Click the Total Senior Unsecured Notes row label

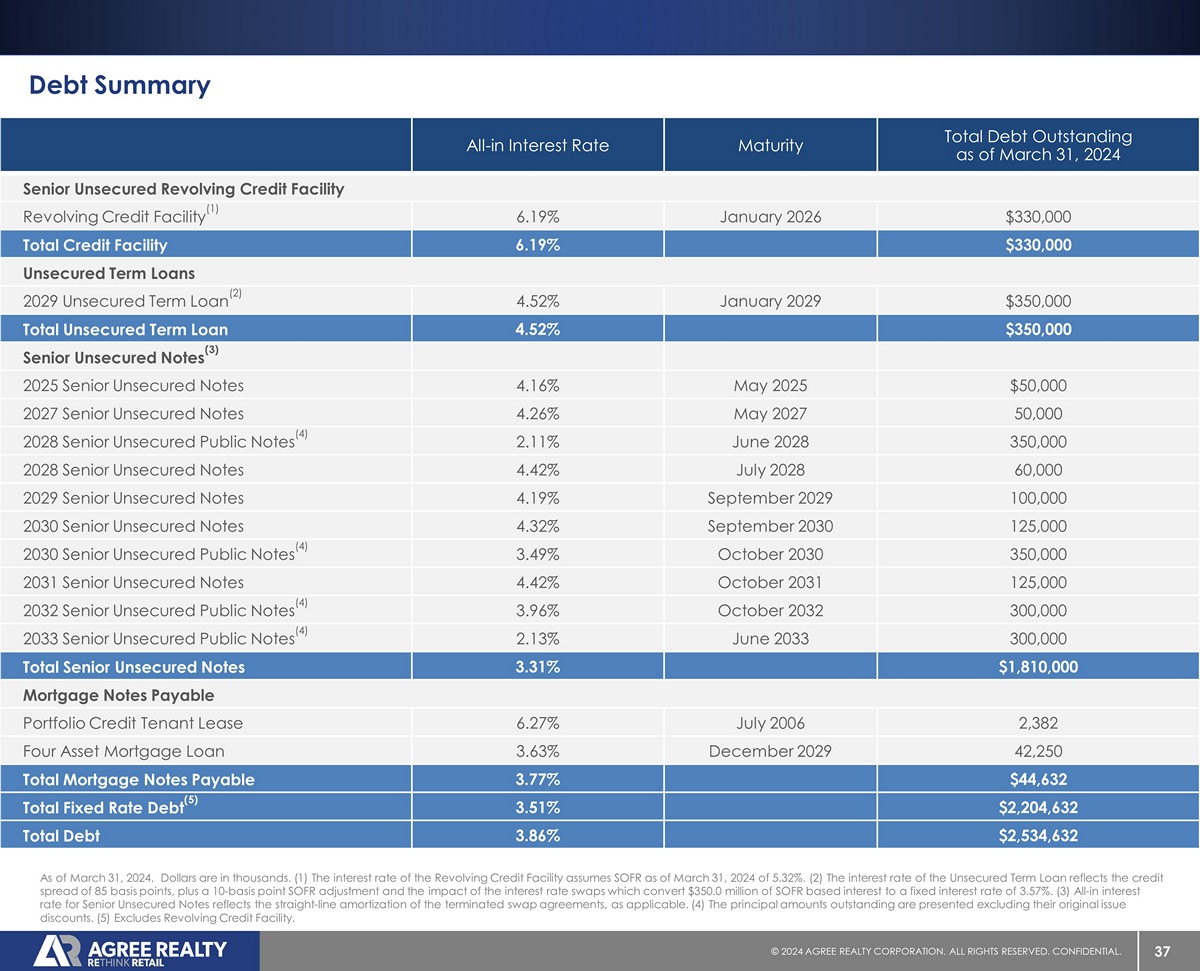[133, 667]
